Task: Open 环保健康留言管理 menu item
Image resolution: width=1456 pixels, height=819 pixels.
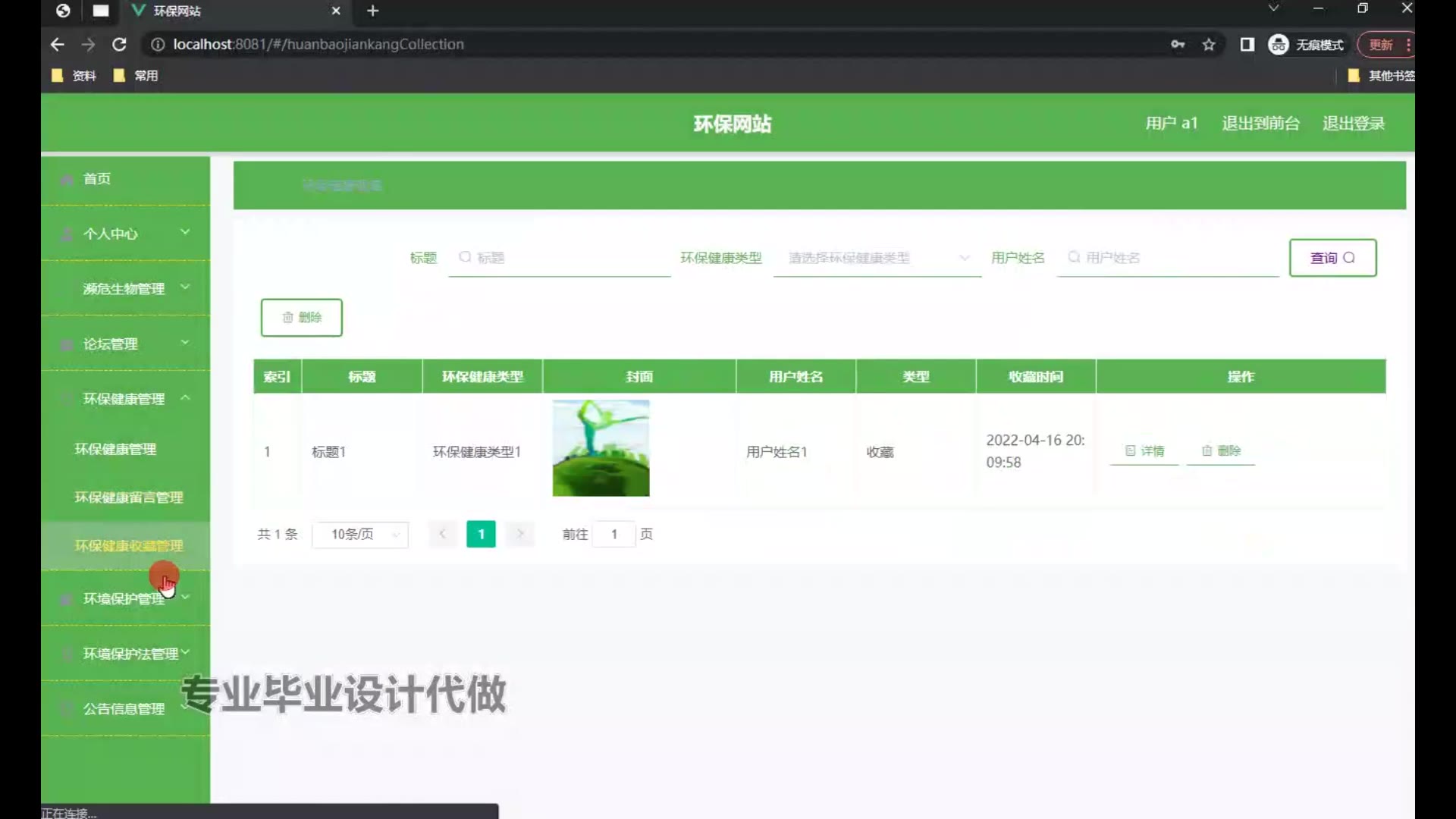Action: point(128,497)
